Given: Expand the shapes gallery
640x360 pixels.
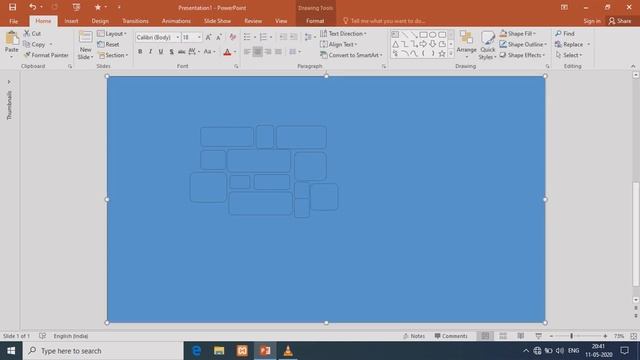Looking at the screenshot, I should (x=451, y=53).
